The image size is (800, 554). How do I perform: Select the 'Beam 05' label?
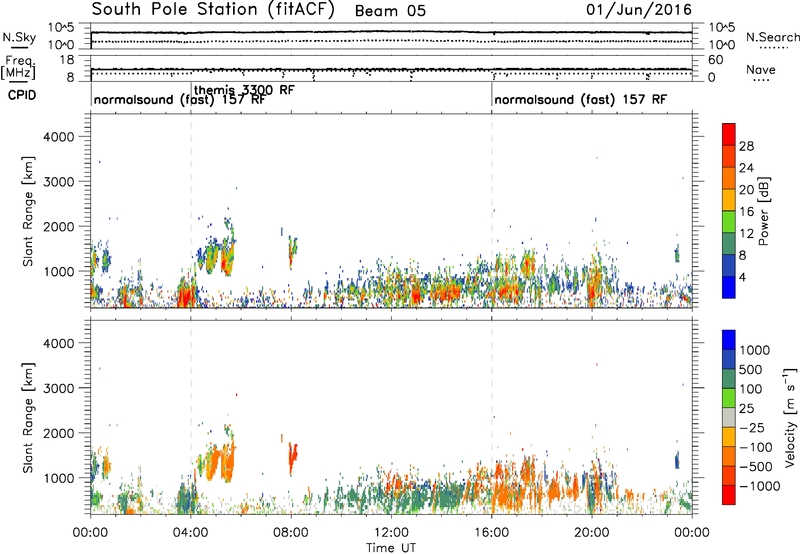[390, 11]
